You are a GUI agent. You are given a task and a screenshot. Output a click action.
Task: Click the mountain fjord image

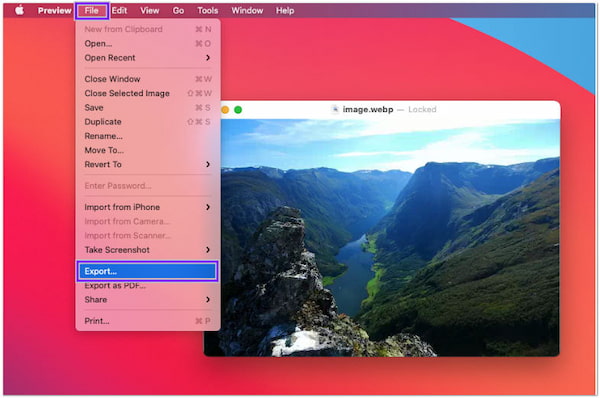[390, 237]
